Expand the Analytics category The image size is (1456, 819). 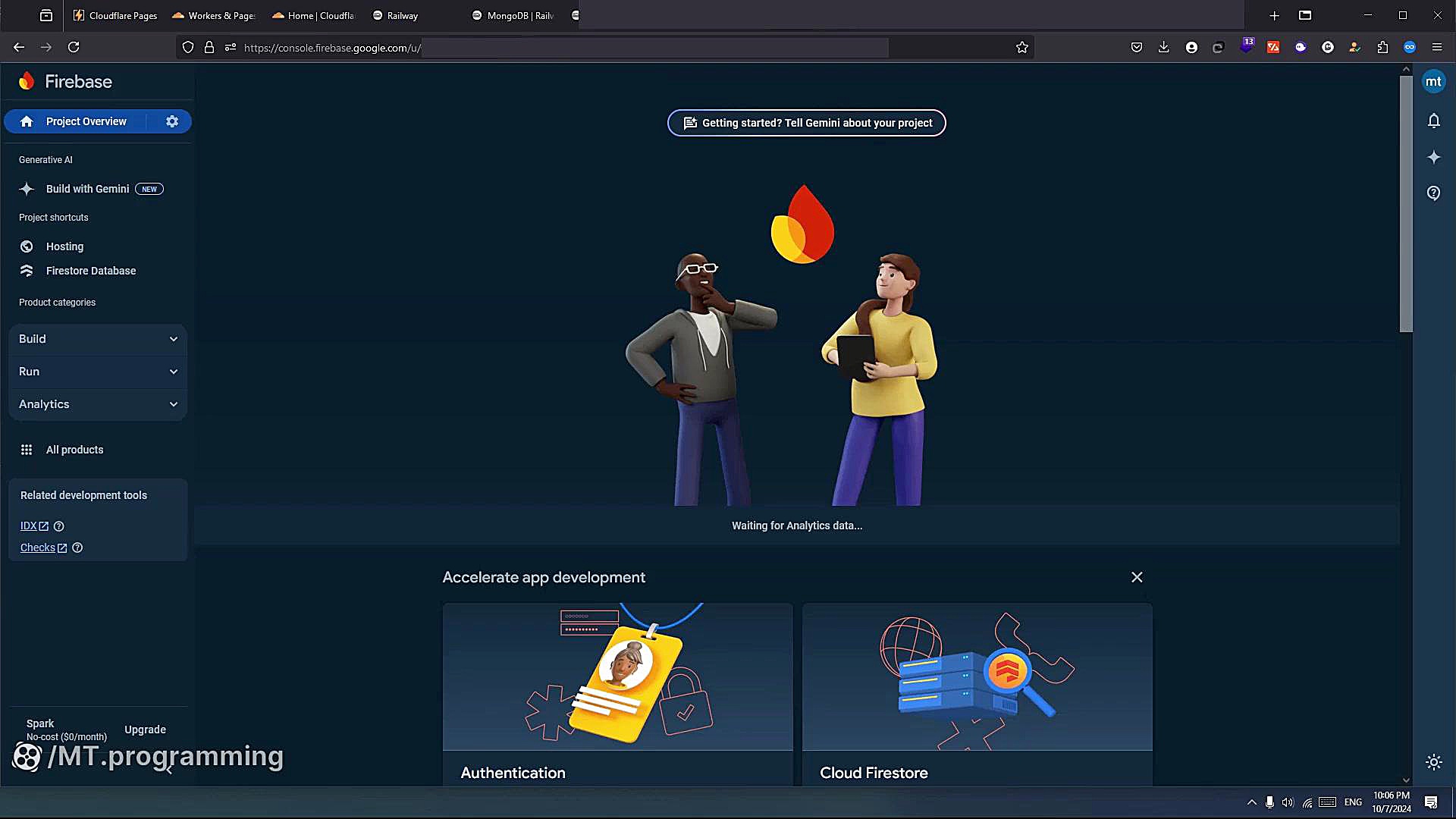pyautogui.click(x=98, y=404)
